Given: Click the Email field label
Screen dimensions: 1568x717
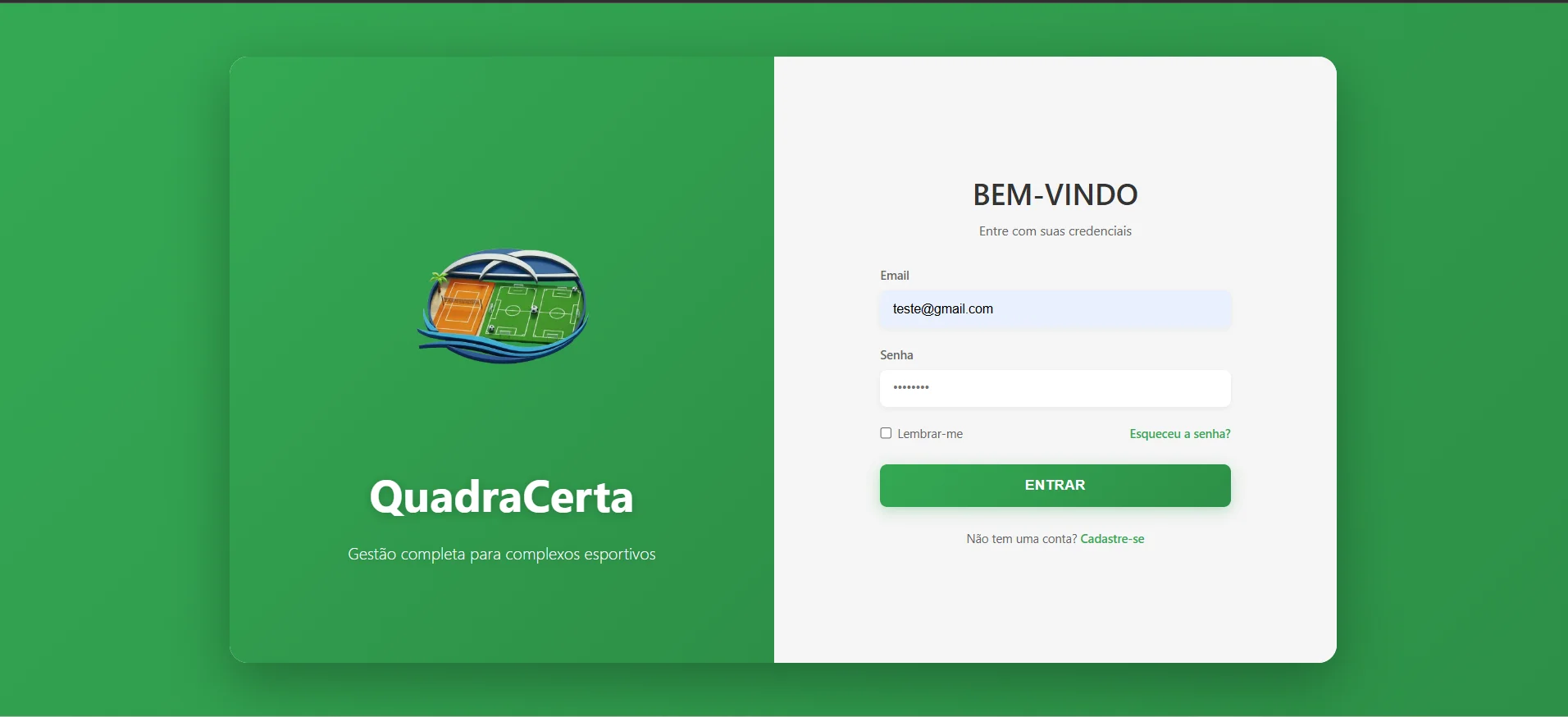Looking at the screenshot, I should click(x=895, y=276).
